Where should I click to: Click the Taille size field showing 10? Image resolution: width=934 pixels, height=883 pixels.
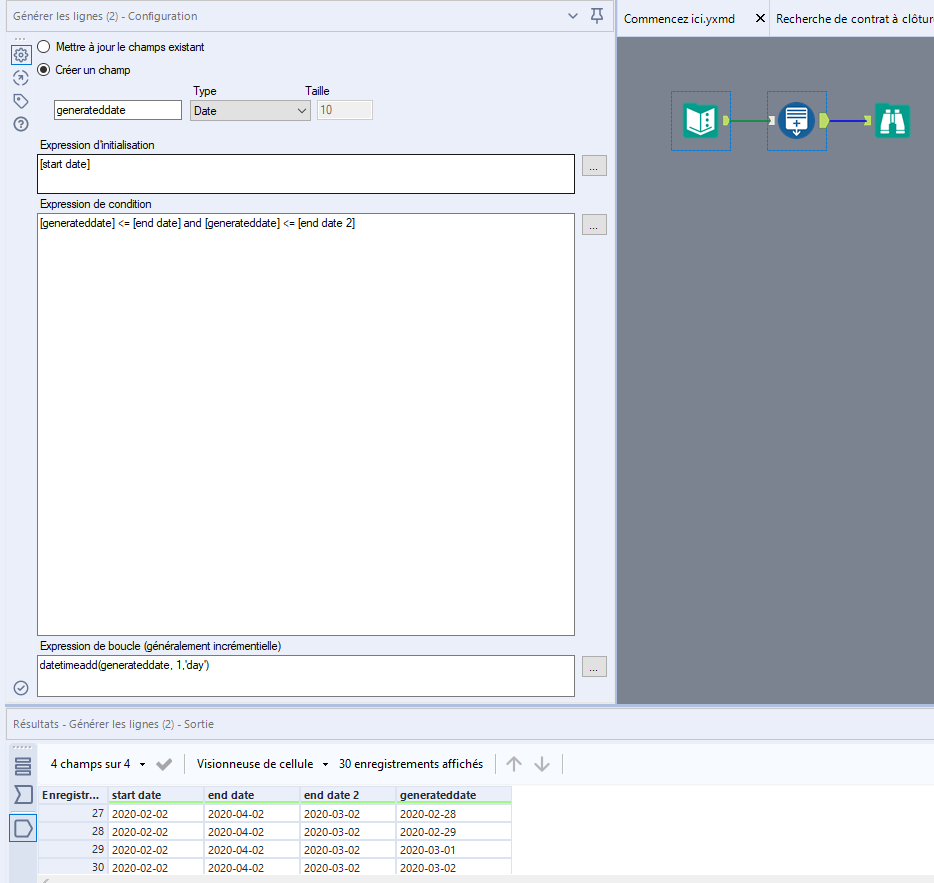pos(344,110)
